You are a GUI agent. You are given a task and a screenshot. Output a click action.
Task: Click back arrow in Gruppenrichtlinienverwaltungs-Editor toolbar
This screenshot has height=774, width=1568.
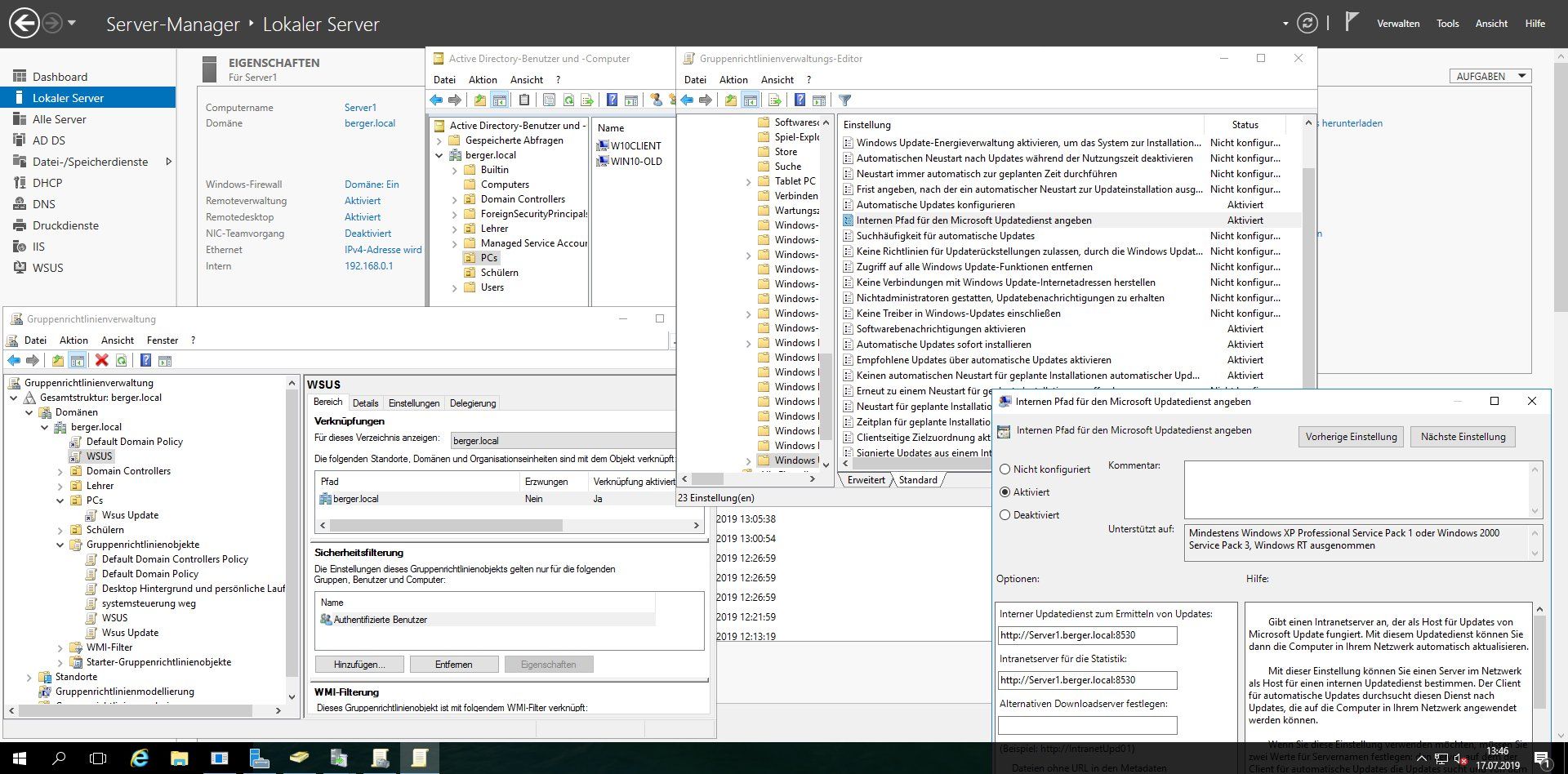click(x=687, y=100)
